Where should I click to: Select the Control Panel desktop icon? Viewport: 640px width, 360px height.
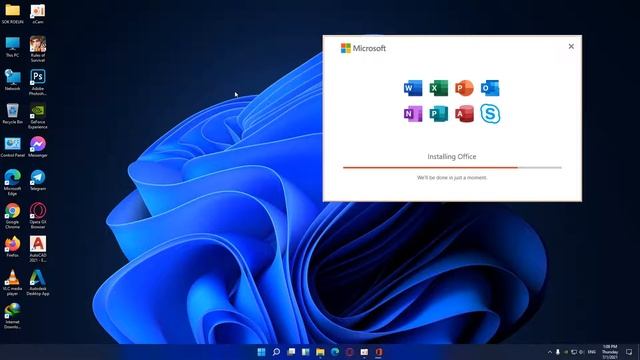pos(13,147)
